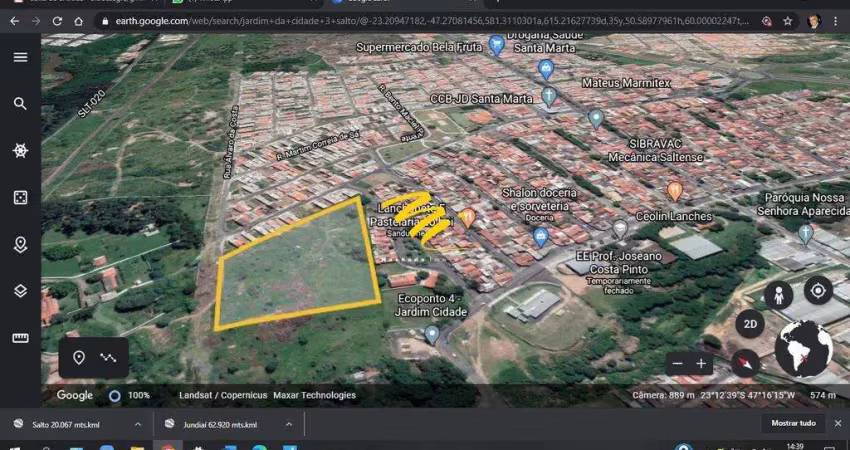Click the 574 m elevation readout
This screenshot has height=450, width=850.
(x=823, y=395)
